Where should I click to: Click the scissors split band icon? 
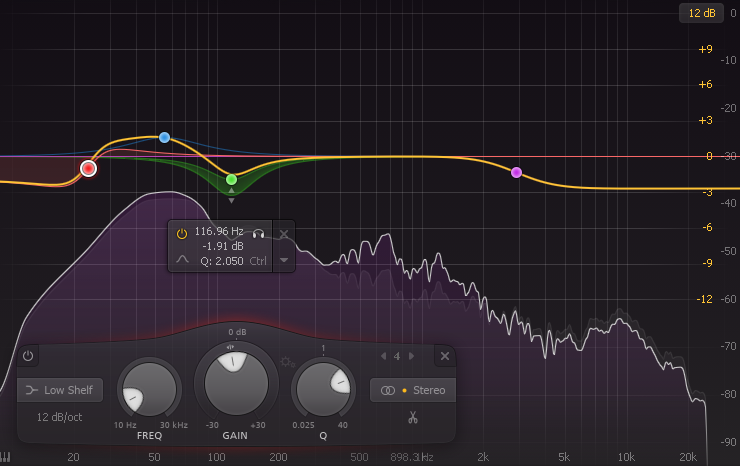[411, 417]
